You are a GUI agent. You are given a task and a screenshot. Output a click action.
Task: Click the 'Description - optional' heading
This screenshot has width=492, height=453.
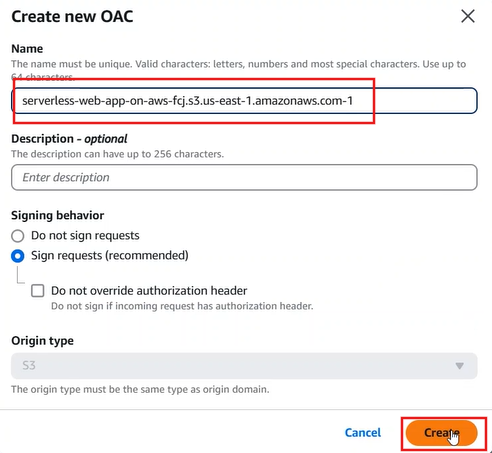click(69, 139)
